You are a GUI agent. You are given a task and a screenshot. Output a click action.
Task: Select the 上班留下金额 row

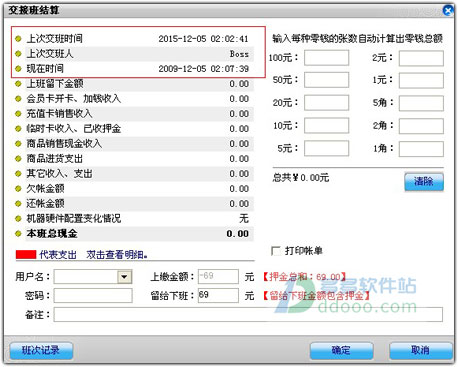coord(134,84)
